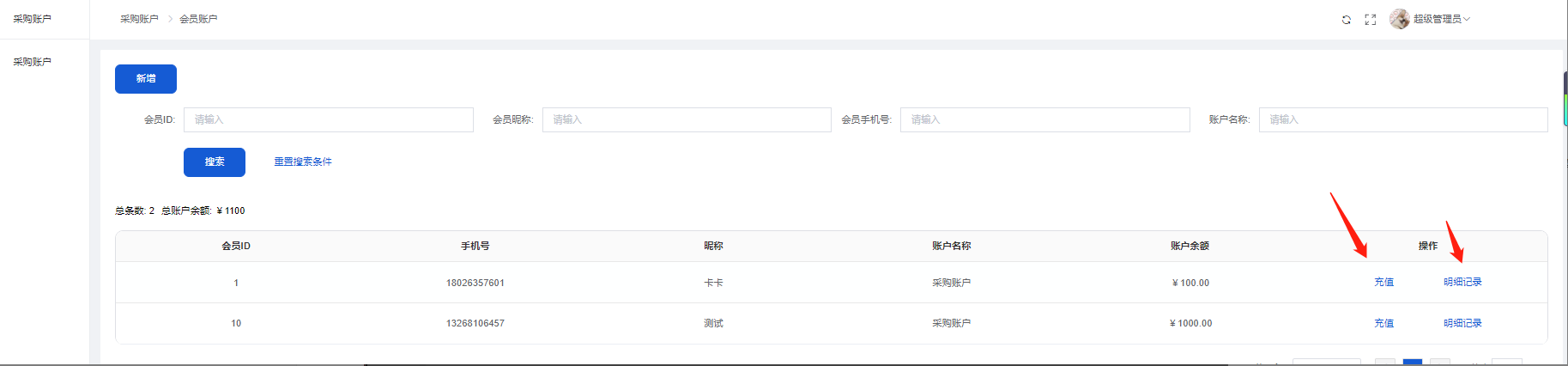Open 明细记录 for member 卡卡
This screenshot has height=366, width=1568.
[1462, 282]
